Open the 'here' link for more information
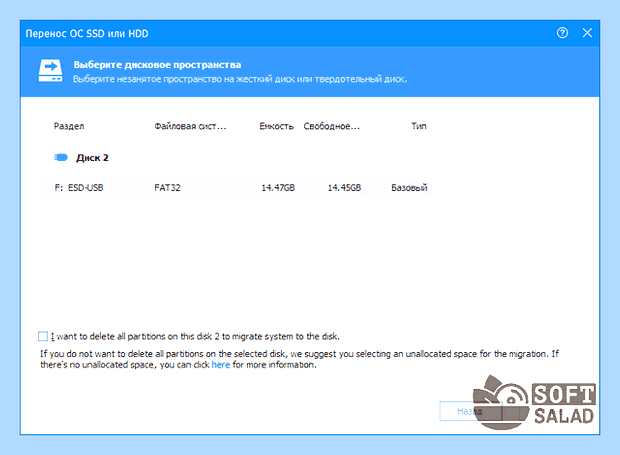Viewport: 620px width, 455px height. [x=220, y=365]
